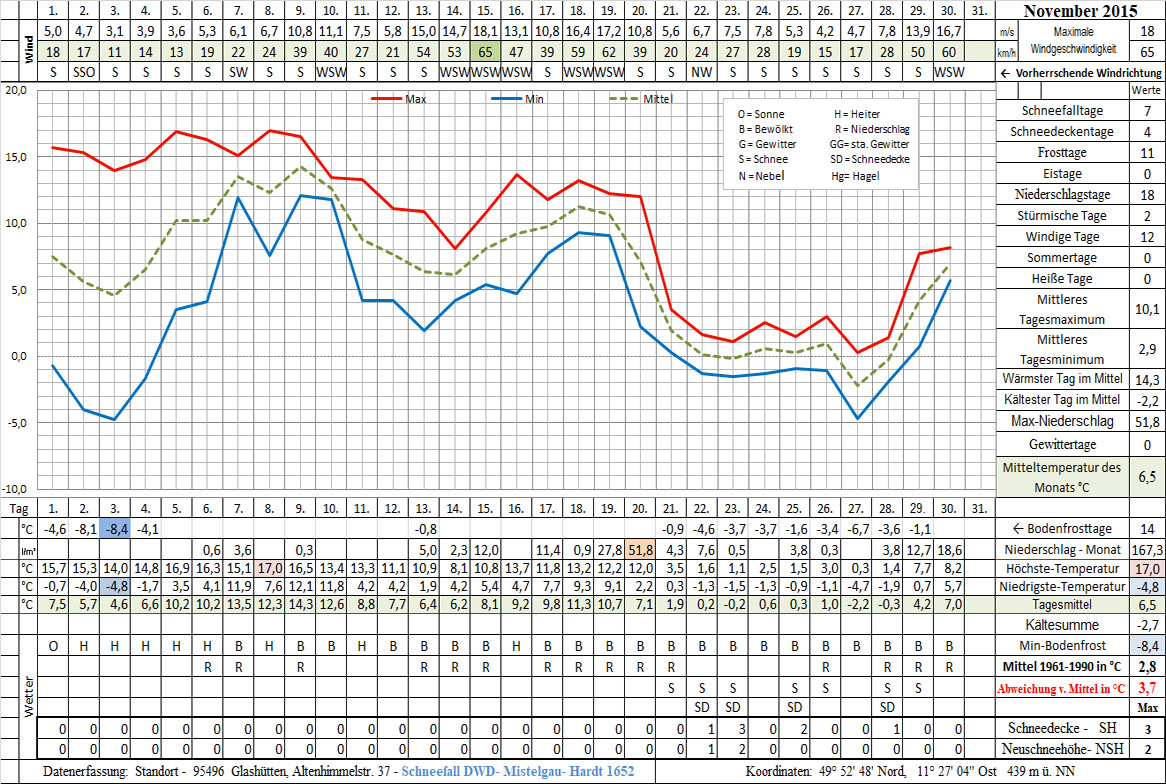Click the red Abweichung v. Mittel label
This screenshot has height=784, width=1166.
click(1061, 688)
